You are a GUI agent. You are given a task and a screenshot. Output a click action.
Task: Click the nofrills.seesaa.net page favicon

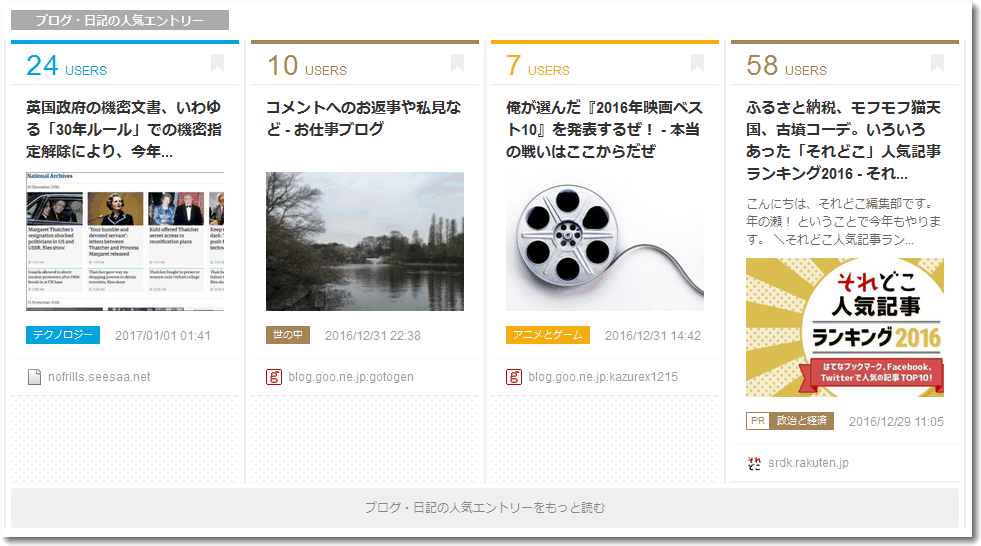click(34, 377)
